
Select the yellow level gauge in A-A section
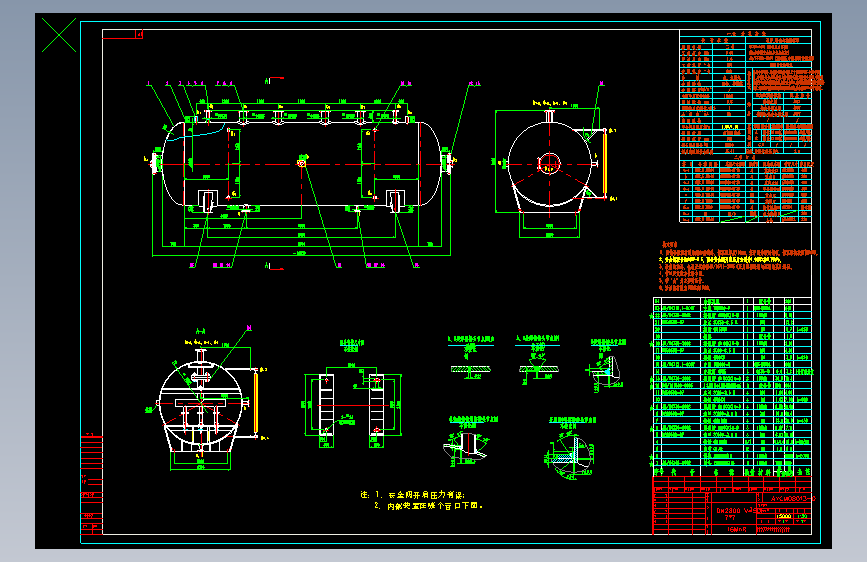click(x=256, y=403)
